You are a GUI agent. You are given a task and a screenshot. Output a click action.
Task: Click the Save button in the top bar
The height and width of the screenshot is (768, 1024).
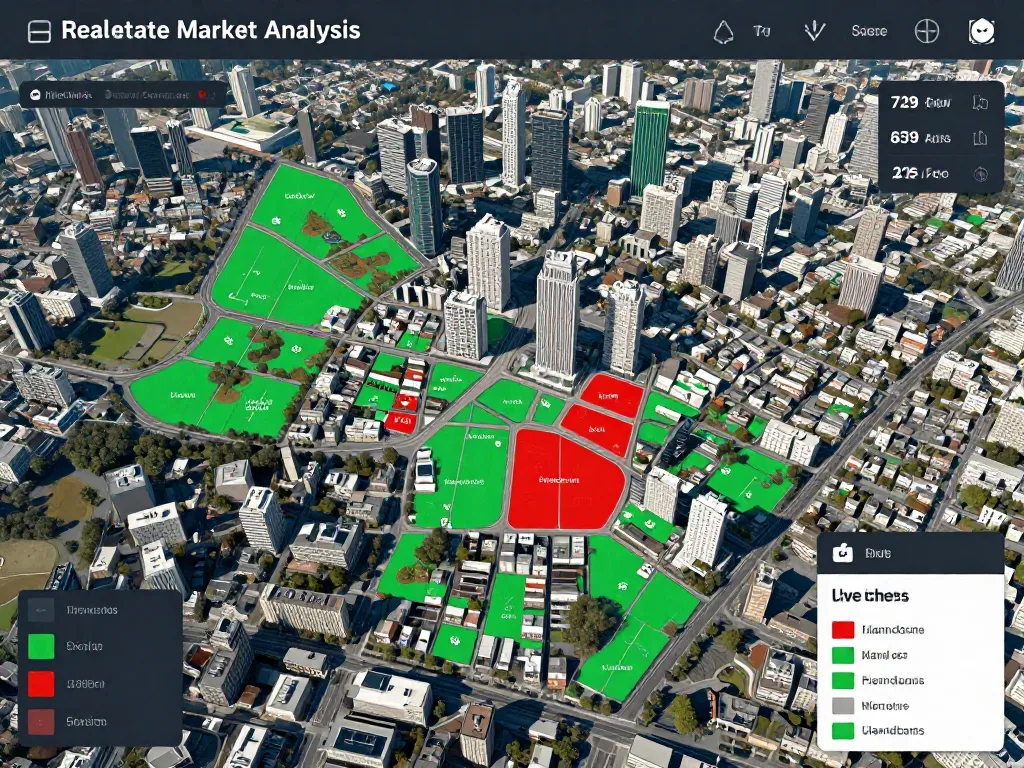(869, 32)
